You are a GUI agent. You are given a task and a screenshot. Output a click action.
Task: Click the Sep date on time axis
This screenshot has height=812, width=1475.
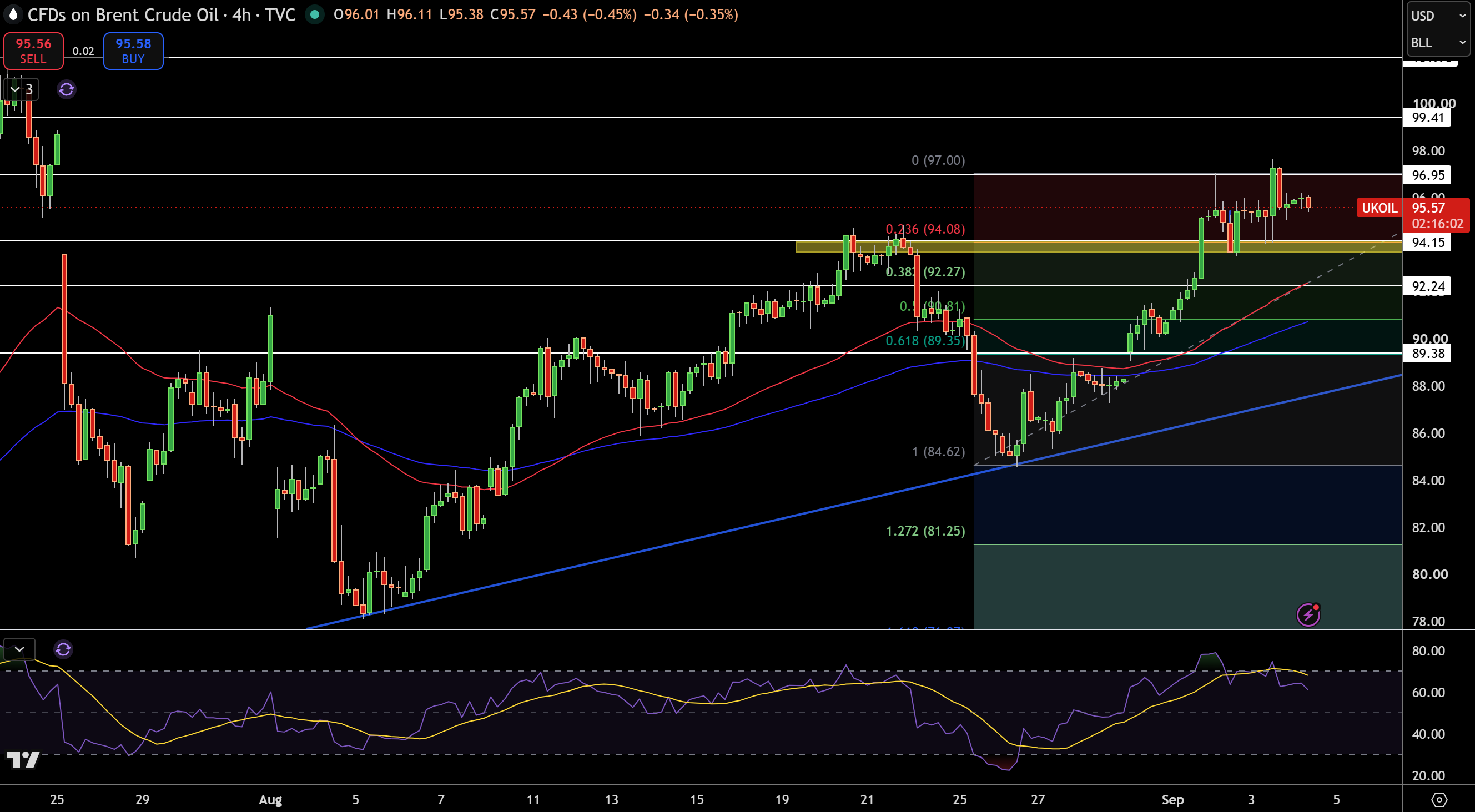1172,799
